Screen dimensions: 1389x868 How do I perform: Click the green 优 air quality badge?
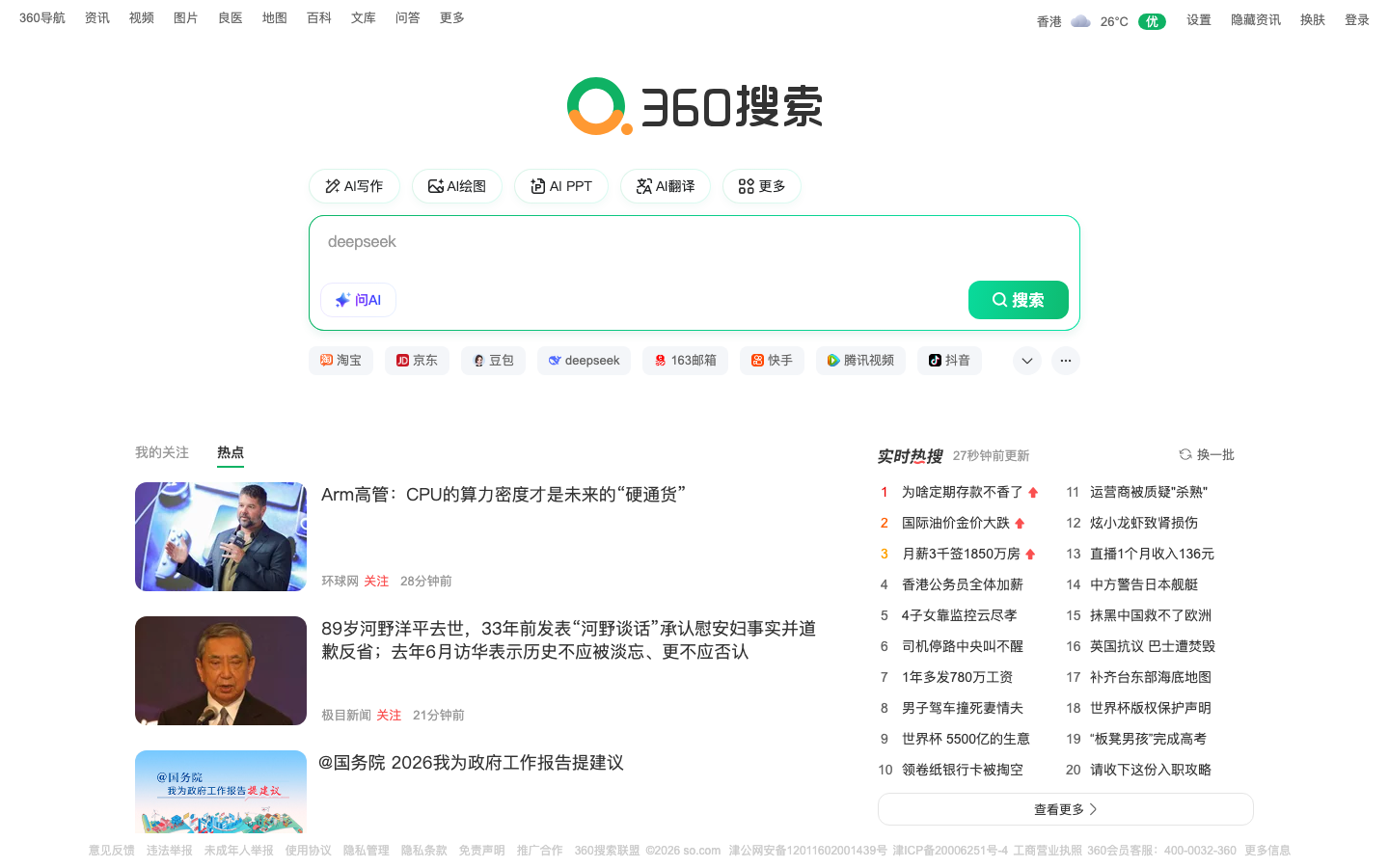tap(1152, 21)
